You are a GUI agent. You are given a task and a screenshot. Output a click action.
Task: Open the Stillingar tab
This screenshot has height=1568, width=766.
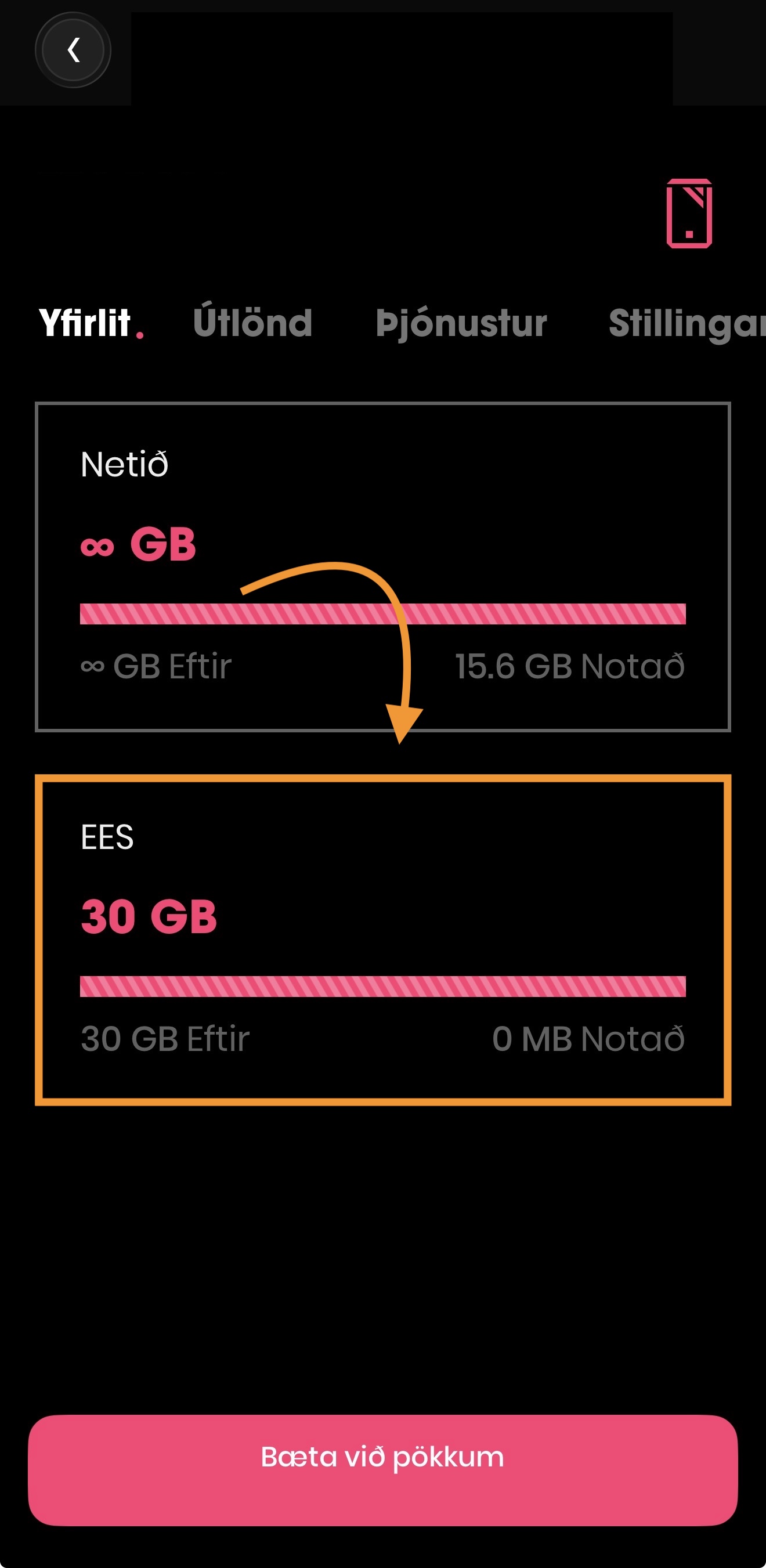687,324
